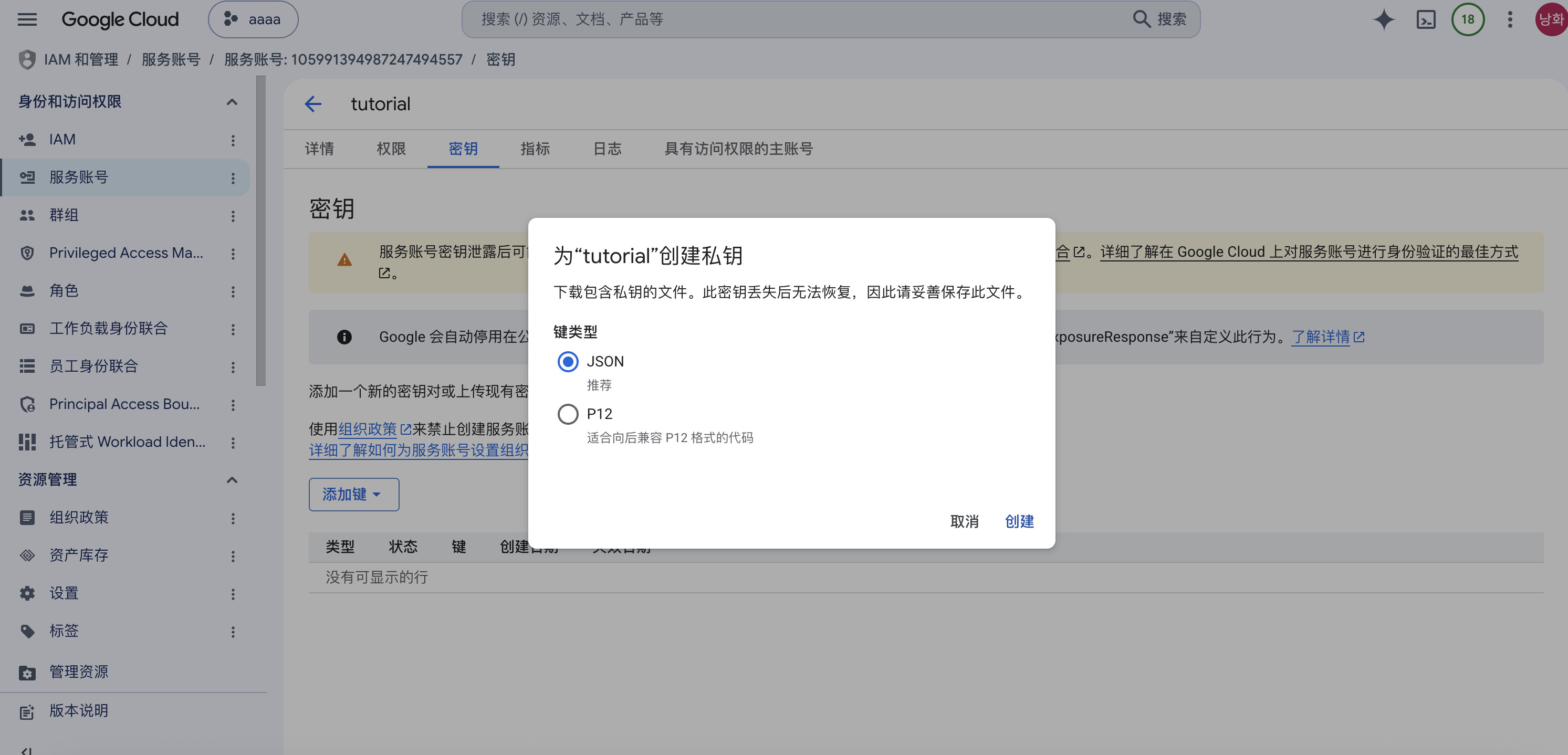Open the 添加键 dropdown button
The height and width of the screenshot is (755, 1568).
(353, 495)
